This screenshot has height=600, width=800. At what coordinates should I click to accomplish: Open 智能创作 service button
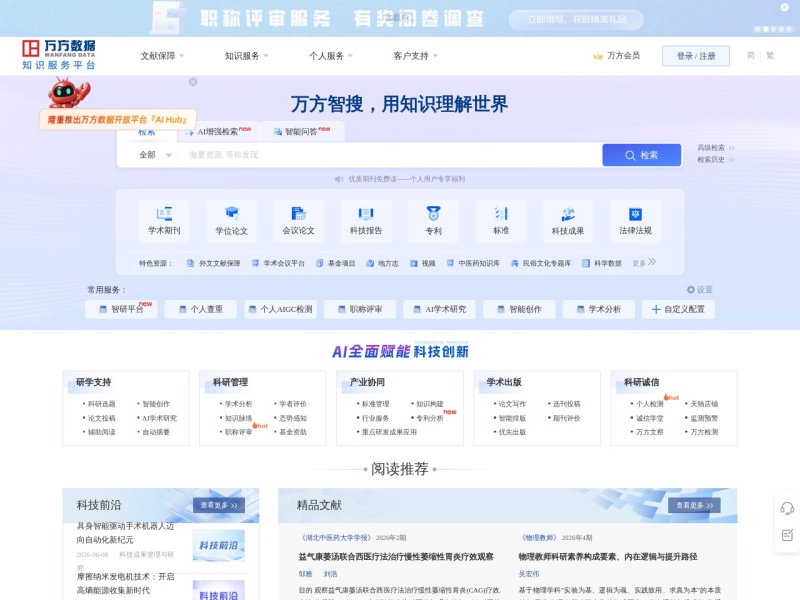(519, 309)
